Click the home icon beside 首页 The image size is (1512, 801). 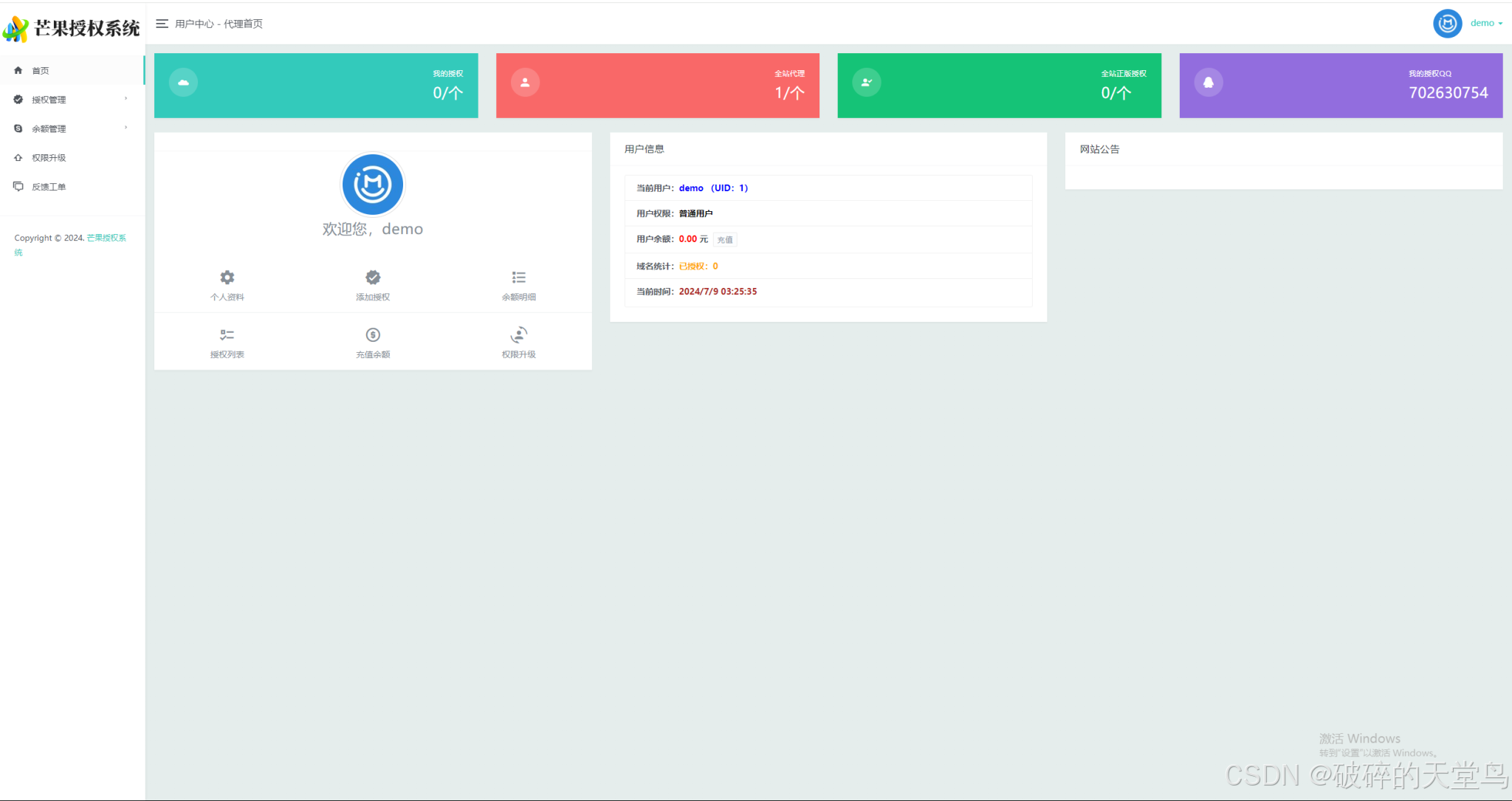tap(18, 70)
